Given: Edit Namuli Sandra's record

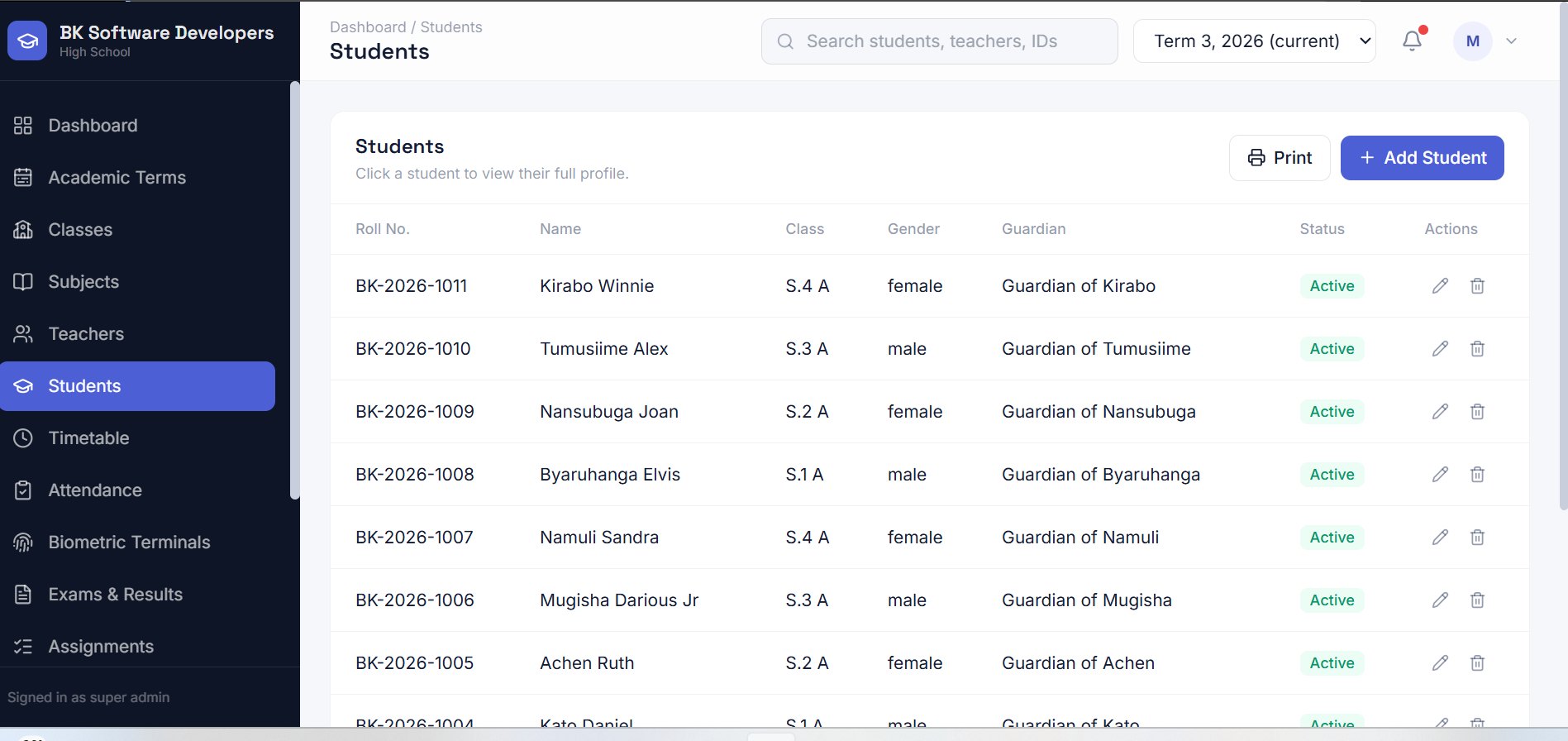Looking at the screenshot, I should (x=1440, y=538).
